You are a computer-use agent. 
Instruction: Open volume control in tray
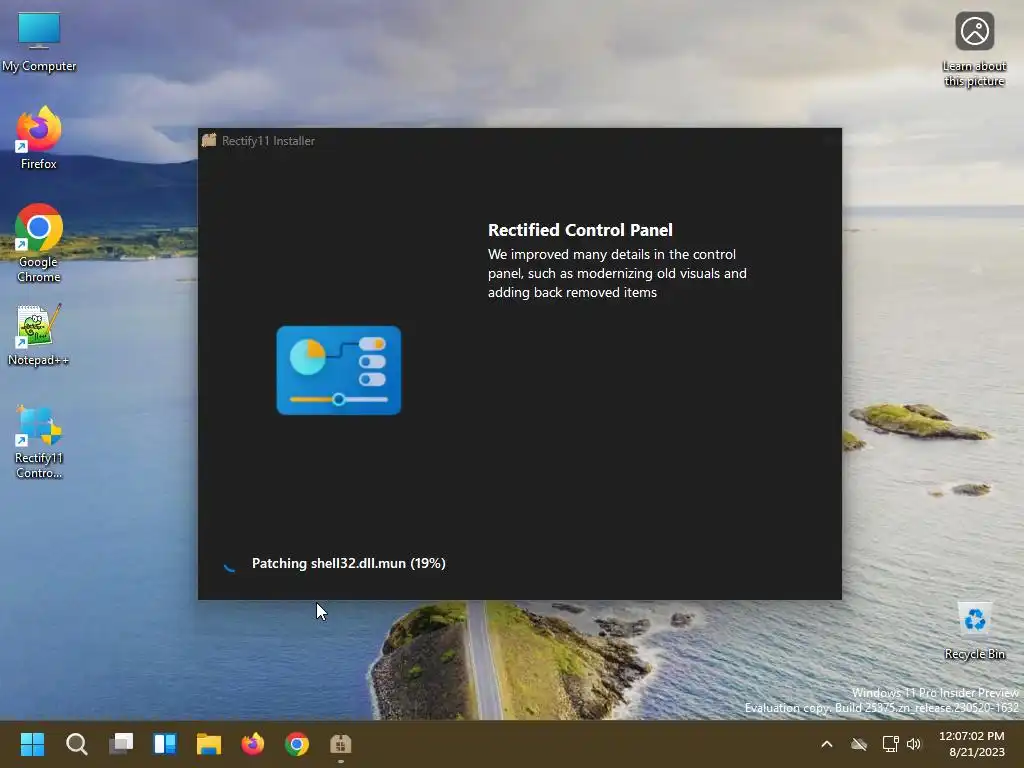pyautogui.click(x=914, y=744)
